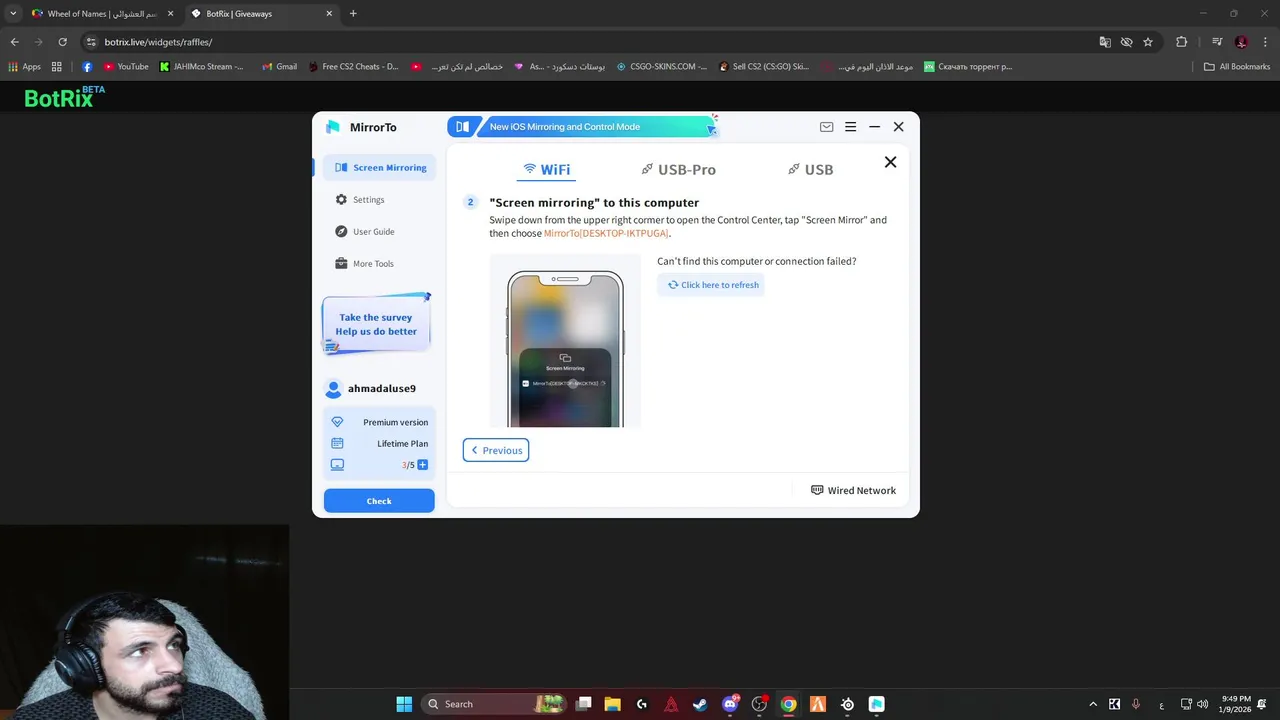This screenshot has width=1280, height=720.
Task: Open the translate page icon
Action: click(x=1105, y=42)
